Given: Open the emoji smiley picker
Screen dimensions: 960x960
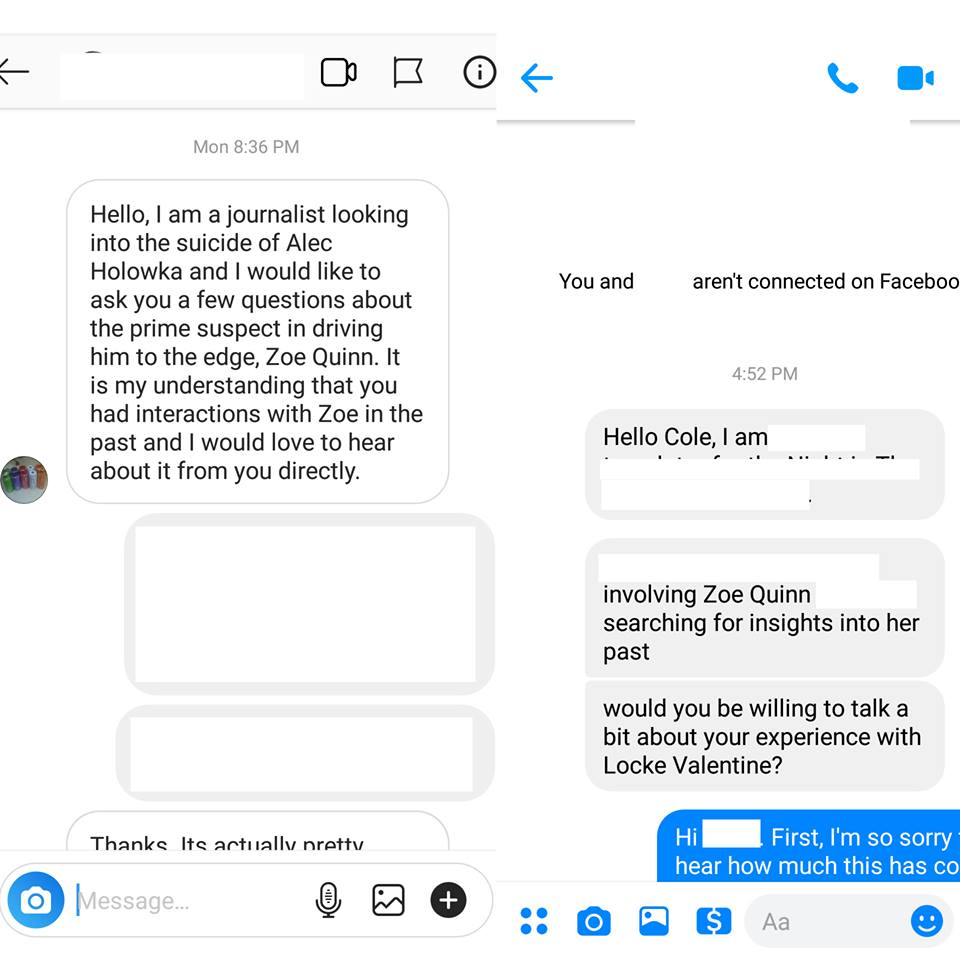Looking at the screenshot, I should pyautogui.click(x=927, y=921).
